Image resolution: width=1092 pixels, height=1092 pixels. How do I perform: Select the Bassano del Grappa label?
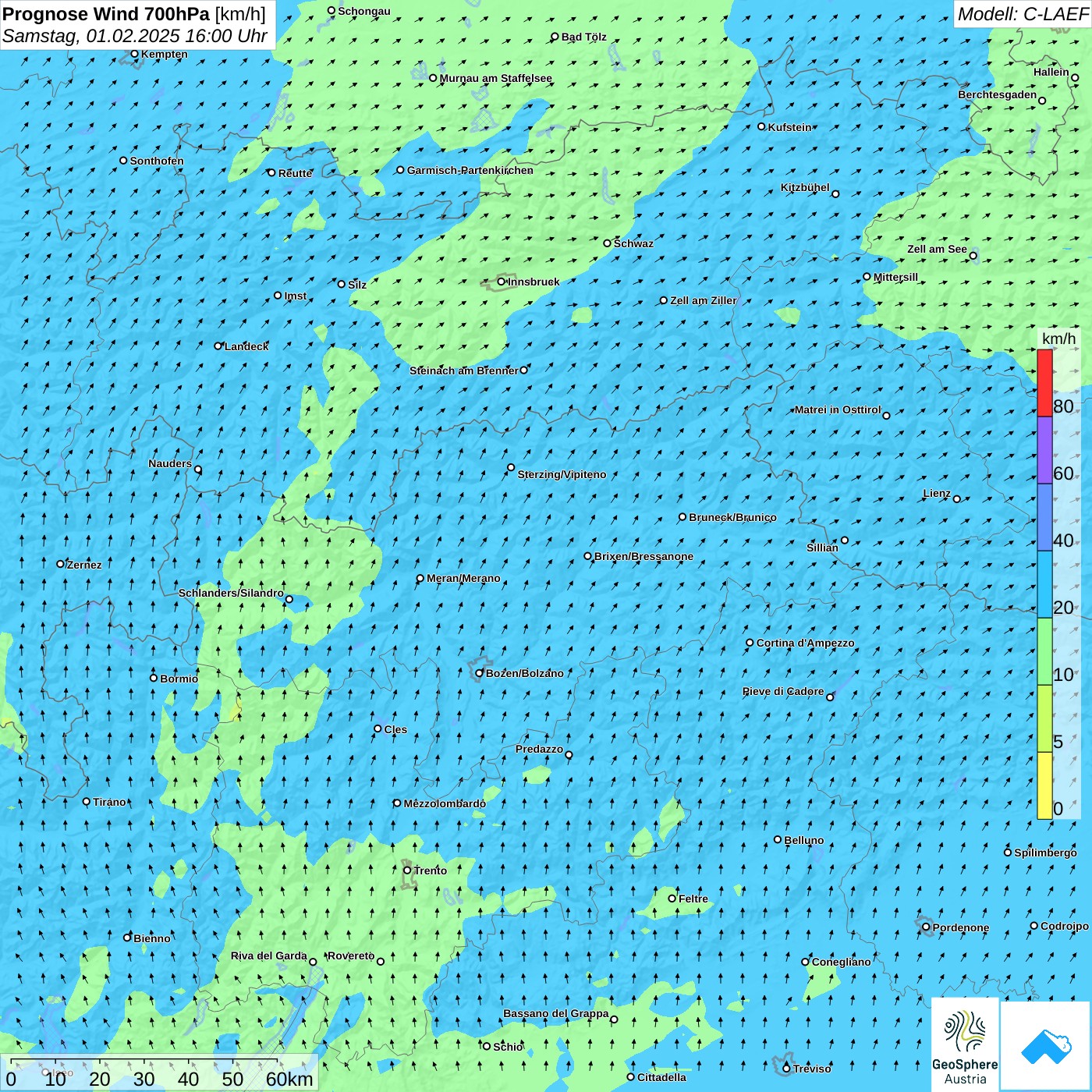pos(555,1013)
